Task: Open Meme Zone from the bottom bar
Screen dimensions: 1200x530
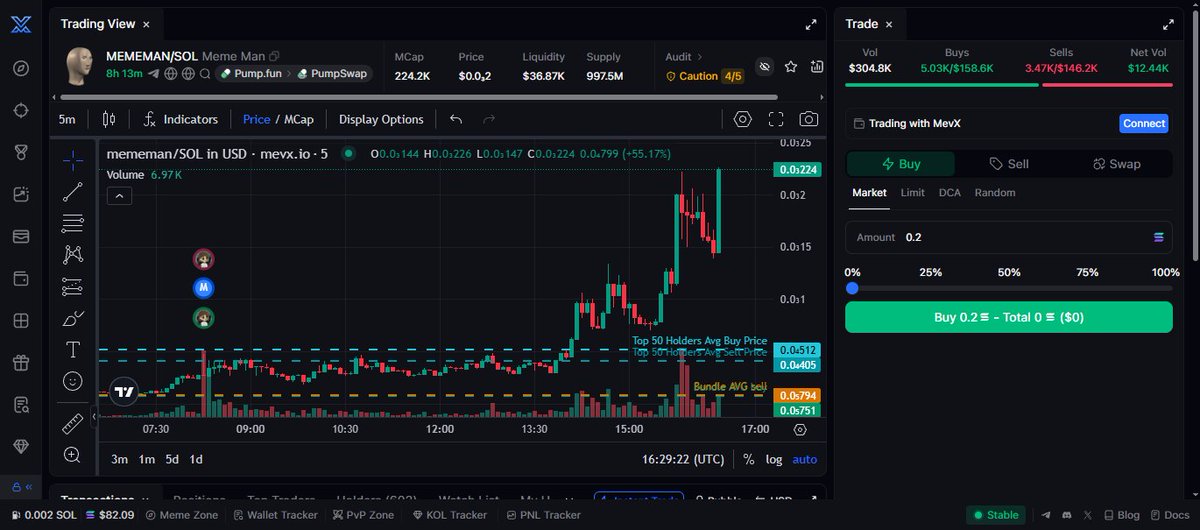Action: (x=182, y=515)
